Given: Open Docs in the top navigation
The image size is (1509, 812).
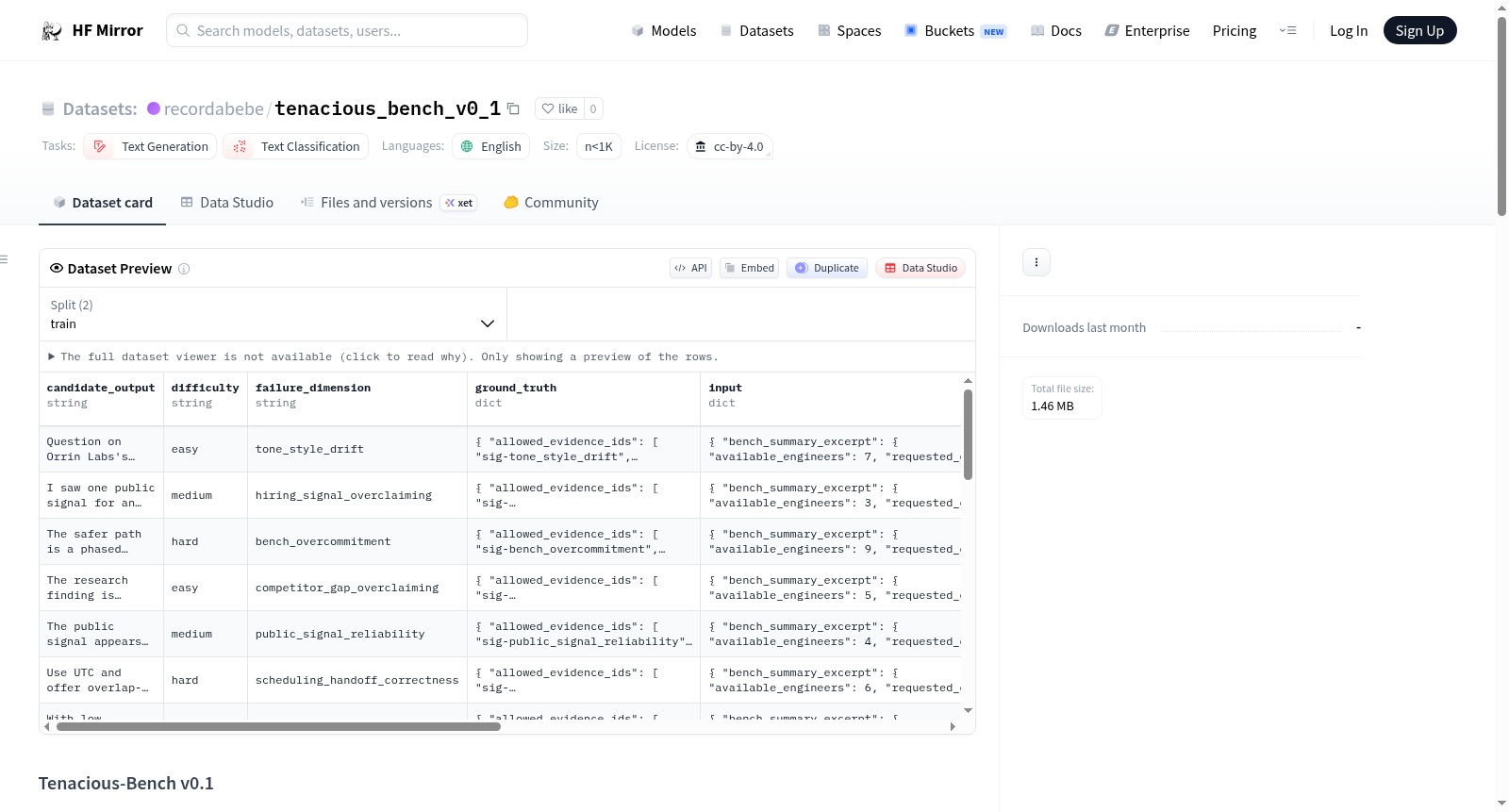Looking at the screenshot, I should pos(1056,31).
